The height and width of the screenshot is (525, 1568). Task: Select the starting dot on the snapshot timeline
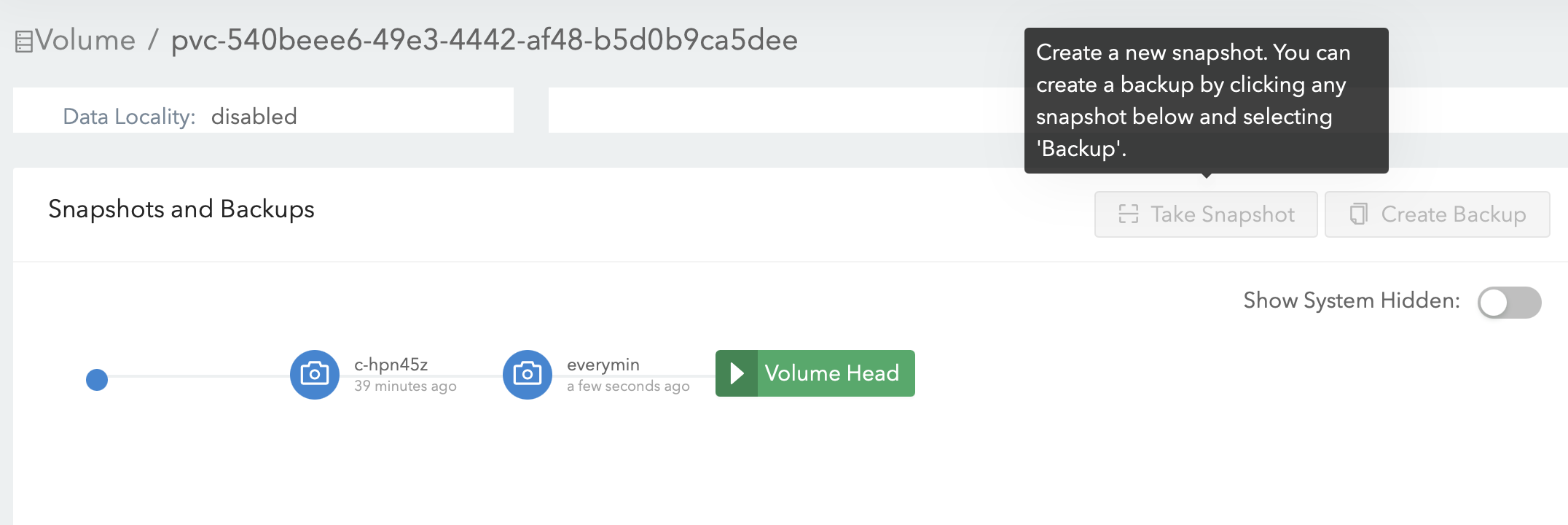coord(97,380)
